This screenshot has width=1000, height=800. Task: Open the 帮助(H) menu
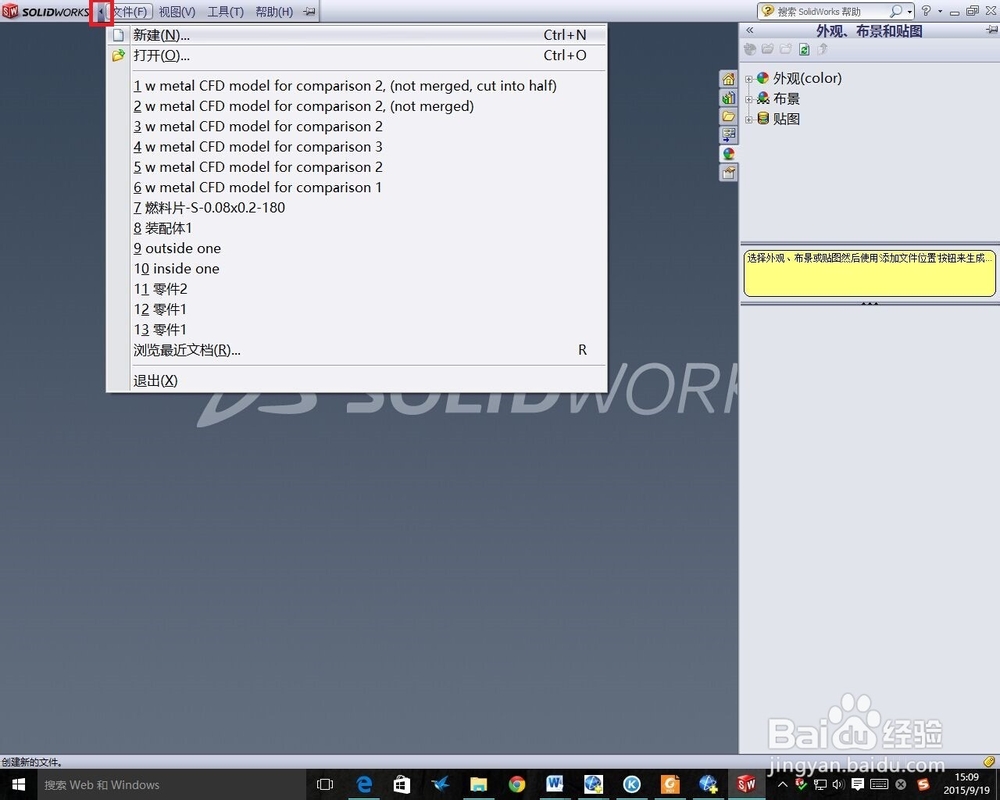tap(274, 11)
